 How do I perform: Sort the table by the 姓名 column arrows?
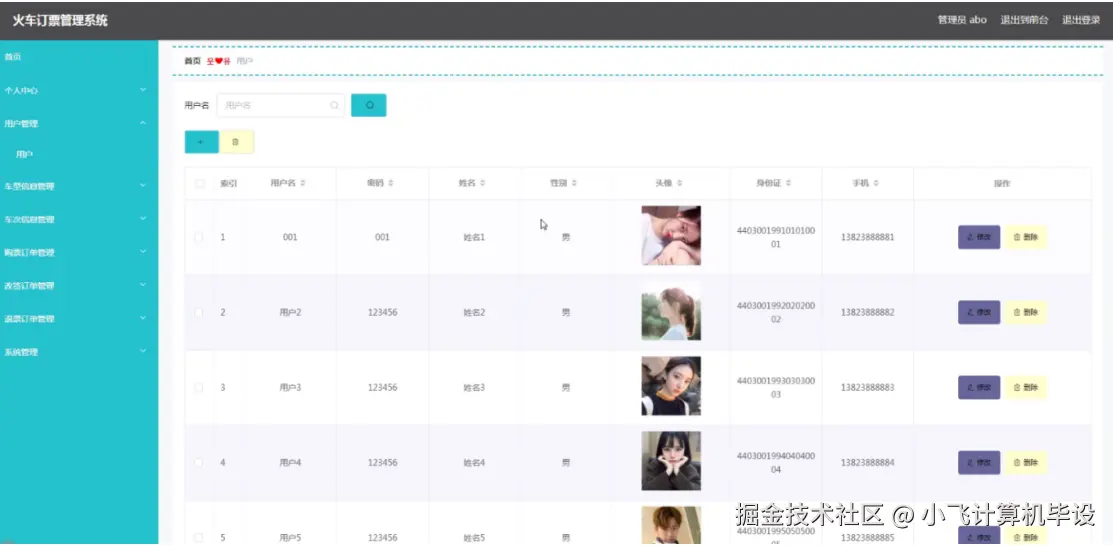483,183
